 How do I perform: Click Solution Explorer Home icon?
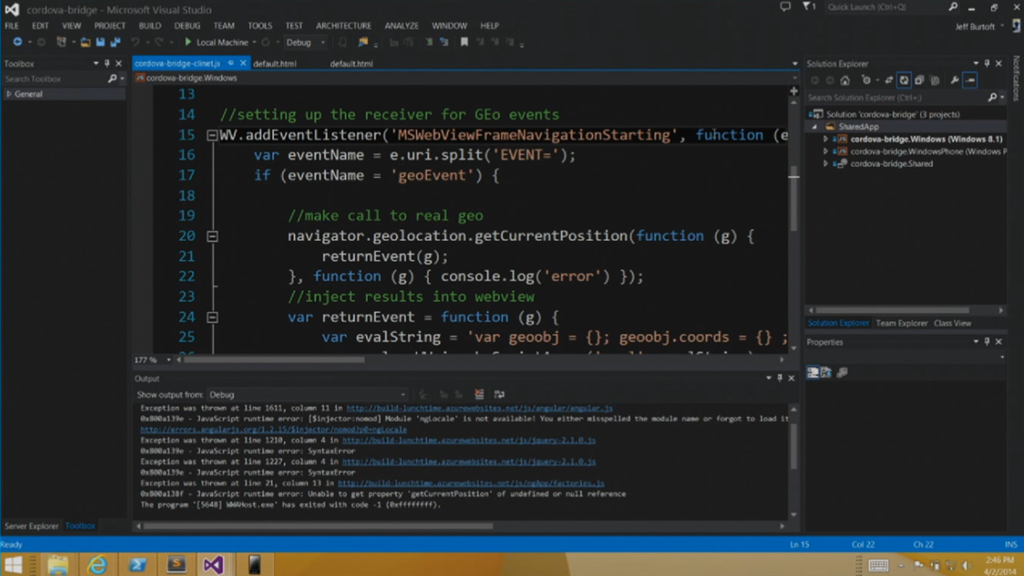(x=845, y=80)
